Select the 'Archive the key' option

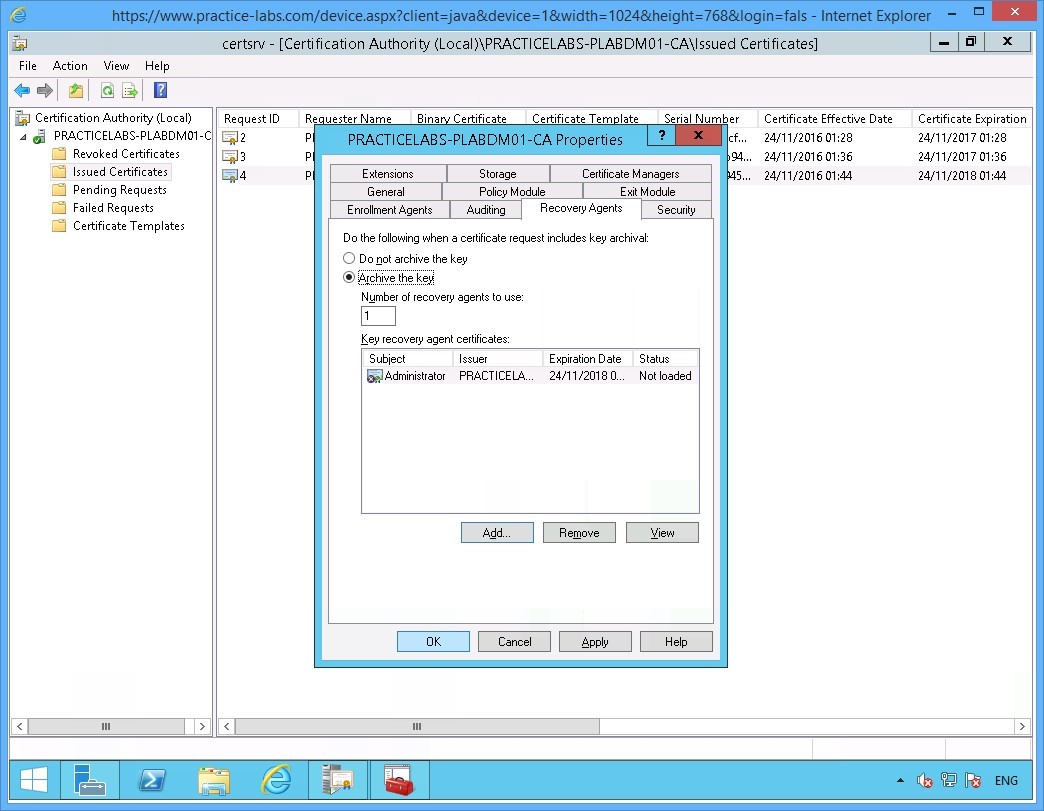click(350, 278)
